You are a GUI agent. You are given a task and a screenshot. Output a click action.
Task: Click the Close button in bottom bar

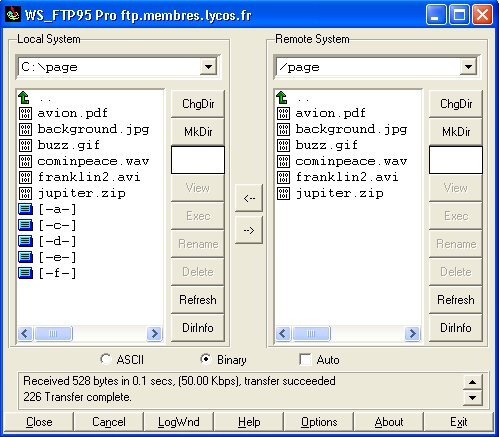click(39, 422)
